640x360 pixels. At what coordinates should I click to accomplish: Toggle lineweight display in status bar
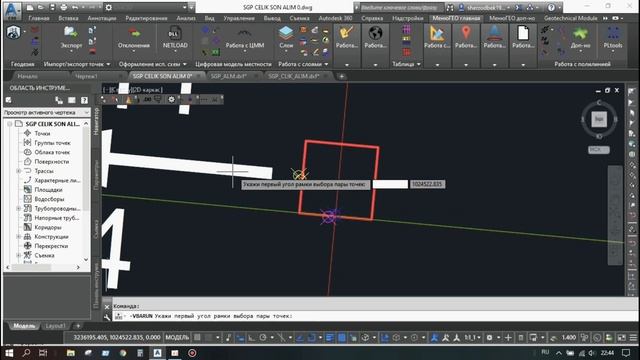(x=330, y=338)
